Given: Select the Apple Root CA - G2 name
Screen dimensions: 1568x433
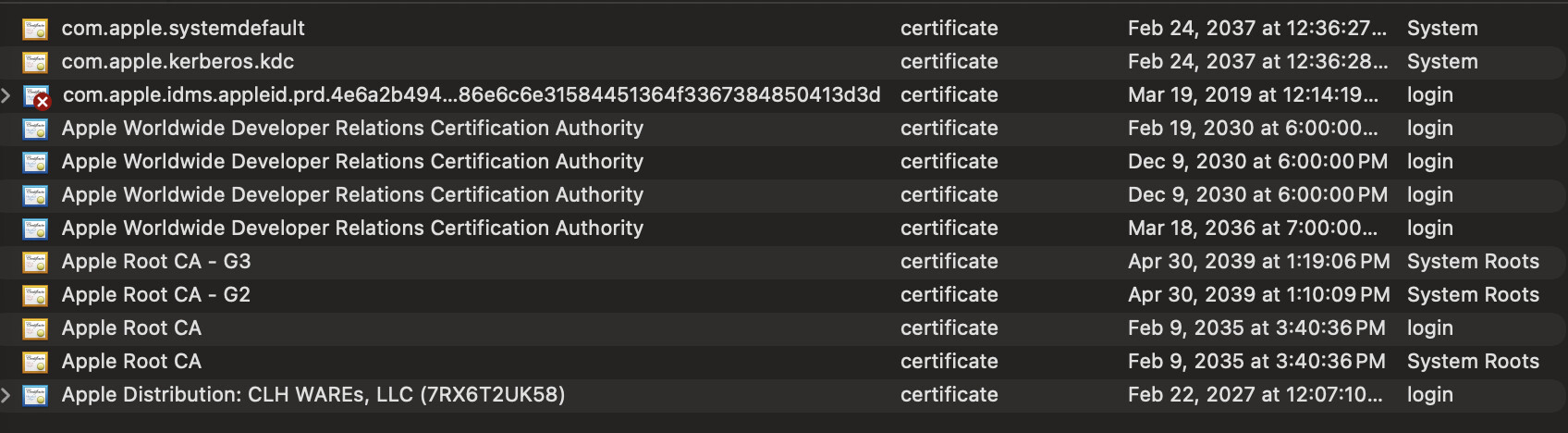Looking at the screenshot, I should (x=156, y=295).
